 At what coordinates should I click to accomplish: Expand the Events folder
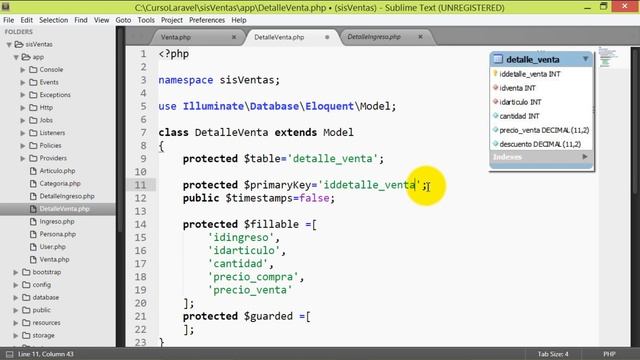pyautogui.click(x=23, y=82)
